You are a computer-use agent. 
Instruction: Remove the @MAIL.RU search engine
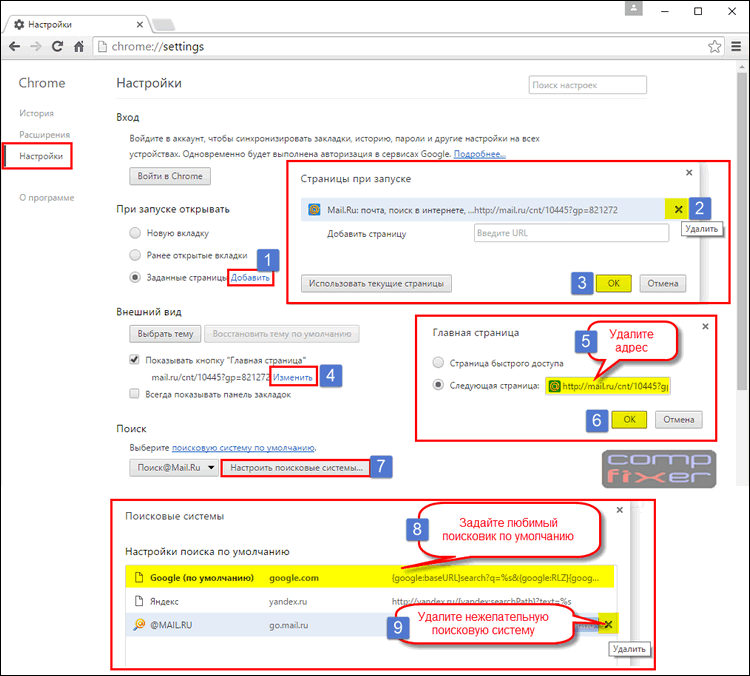tap(608, 624)
